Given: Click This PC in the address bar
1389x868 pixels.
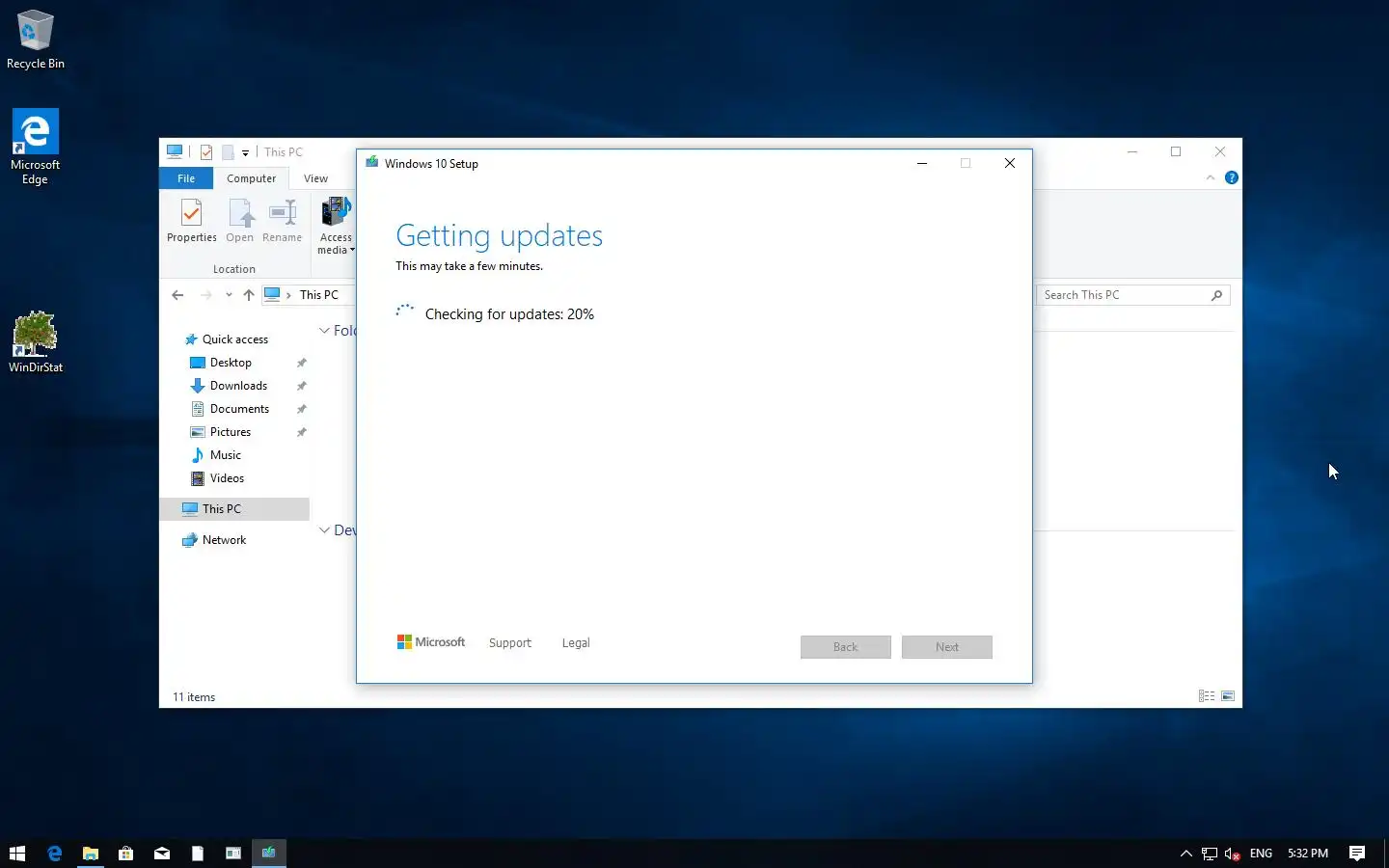Looking at the screenshot, I should coord(318,295).
